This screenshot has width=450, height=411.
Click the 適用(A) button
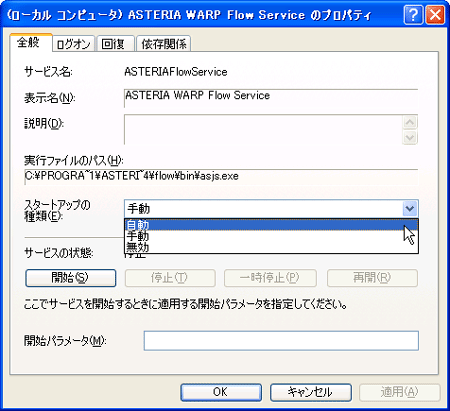[x=399, y=392]
